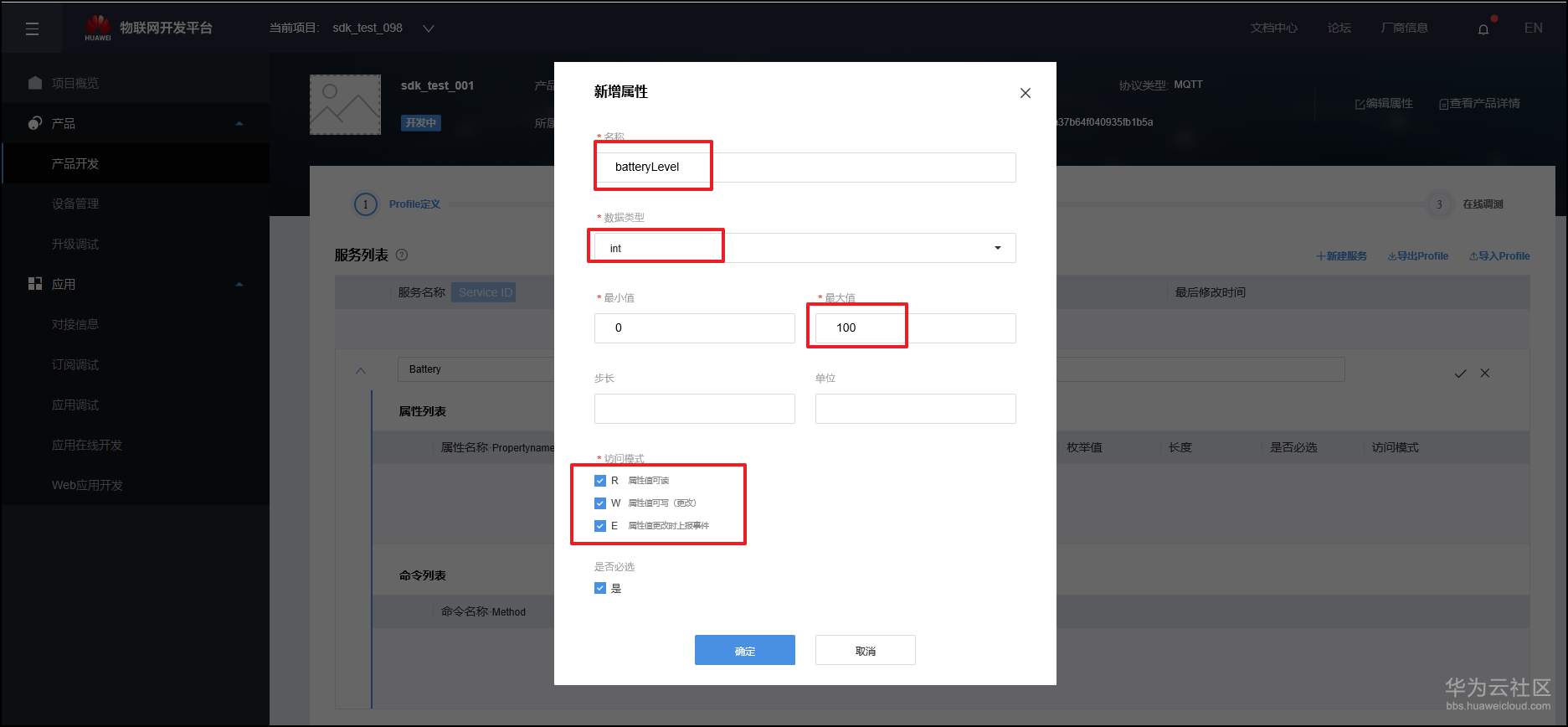Click the 开发中 status badge

pos(421,123)
